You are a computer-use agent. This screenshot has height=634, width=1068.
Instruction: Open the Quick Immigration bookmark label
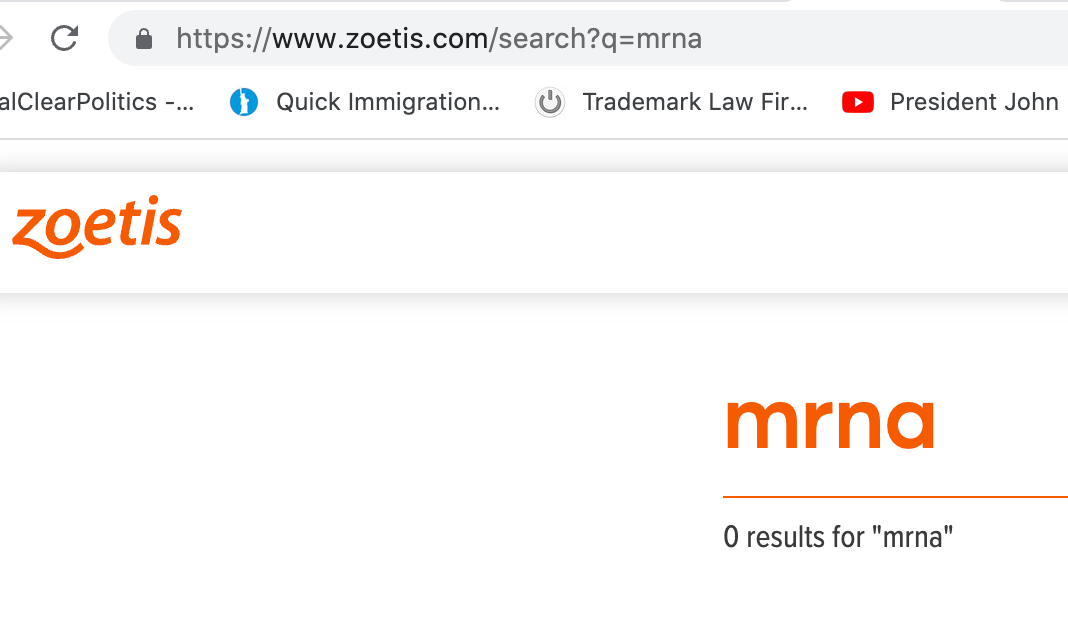(388, 102)
